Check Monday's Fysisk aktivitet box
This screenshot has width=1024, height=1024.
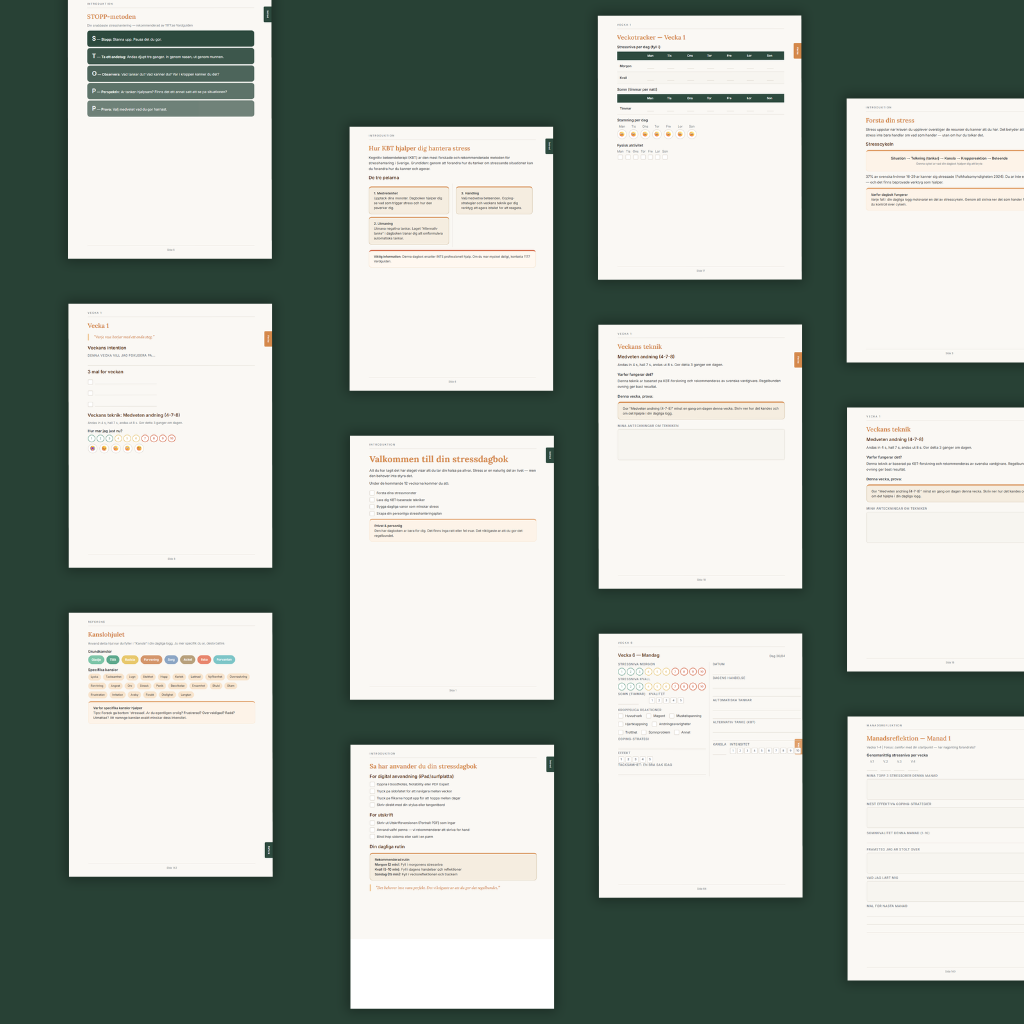pos(620,157)
